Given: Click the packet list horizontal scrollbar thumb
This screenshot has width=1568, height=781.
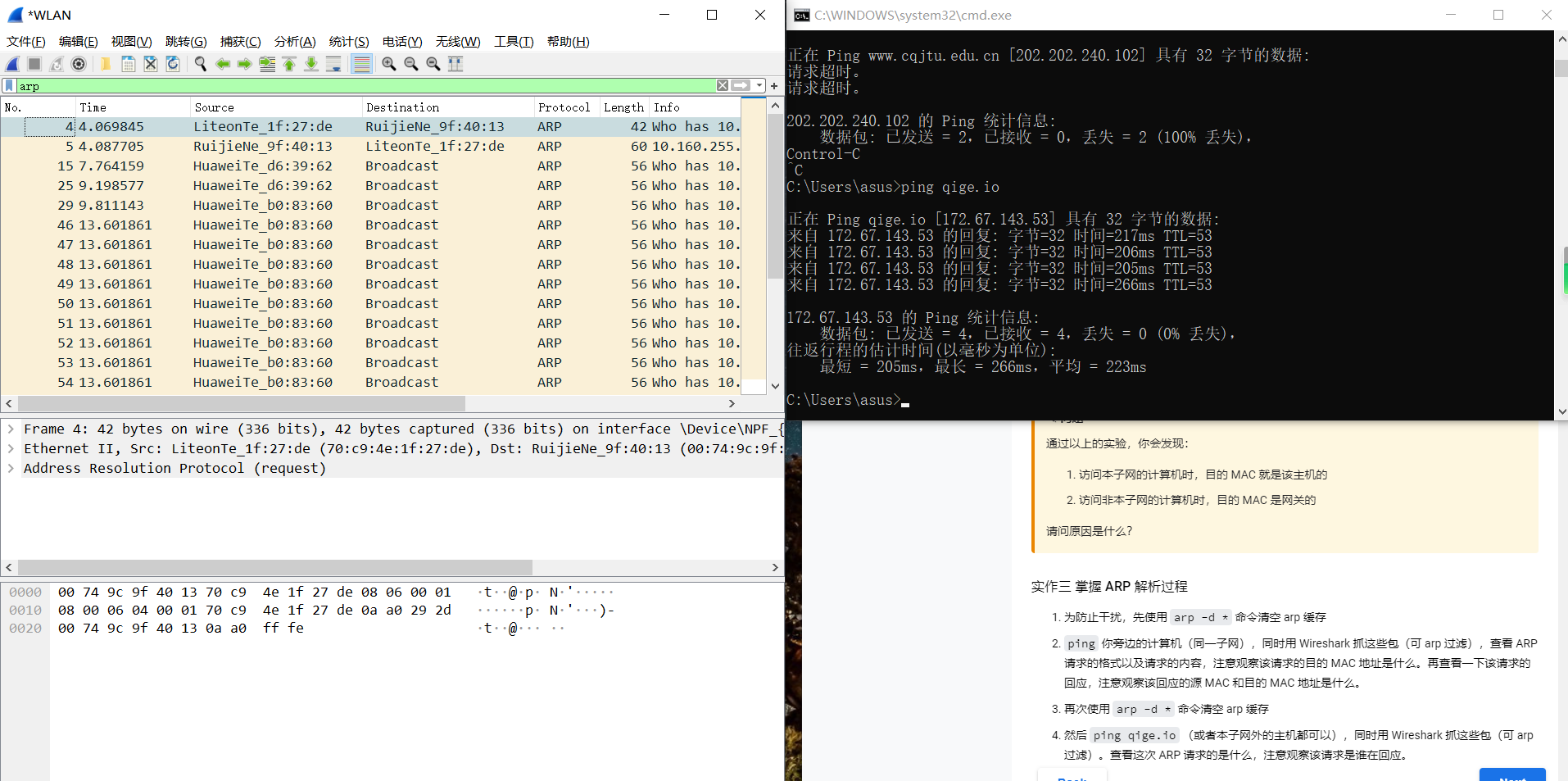Looking at the screenshot, I should pos(242,404).
